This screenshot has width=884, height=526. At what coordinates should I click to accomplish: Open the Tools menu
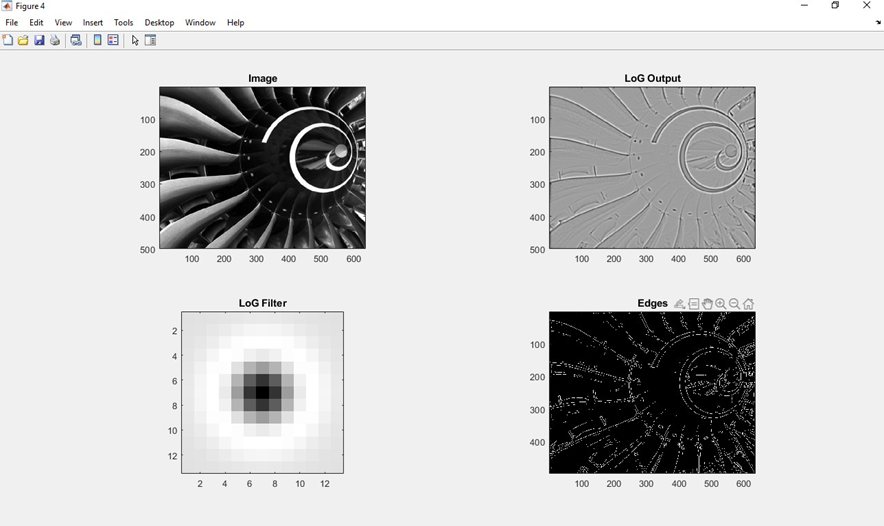click(x=123, y=23)
